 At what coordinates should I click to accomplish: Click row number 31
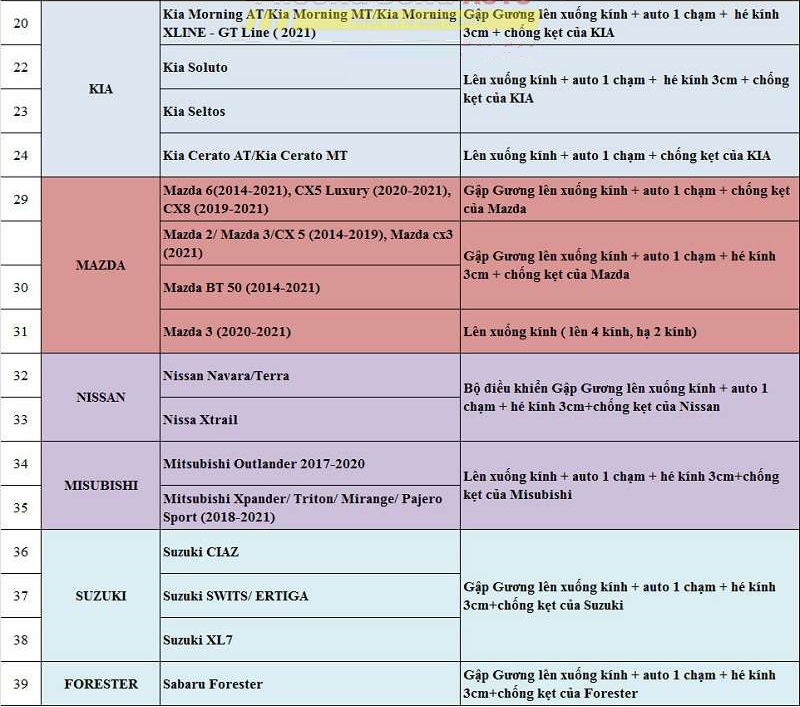(20, 332)
